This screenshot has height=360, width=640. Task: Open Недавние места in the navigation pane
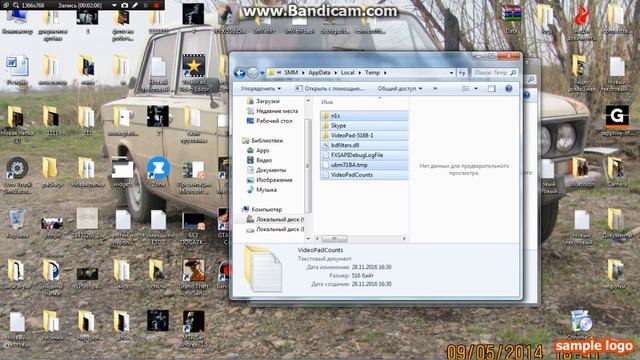272,111
